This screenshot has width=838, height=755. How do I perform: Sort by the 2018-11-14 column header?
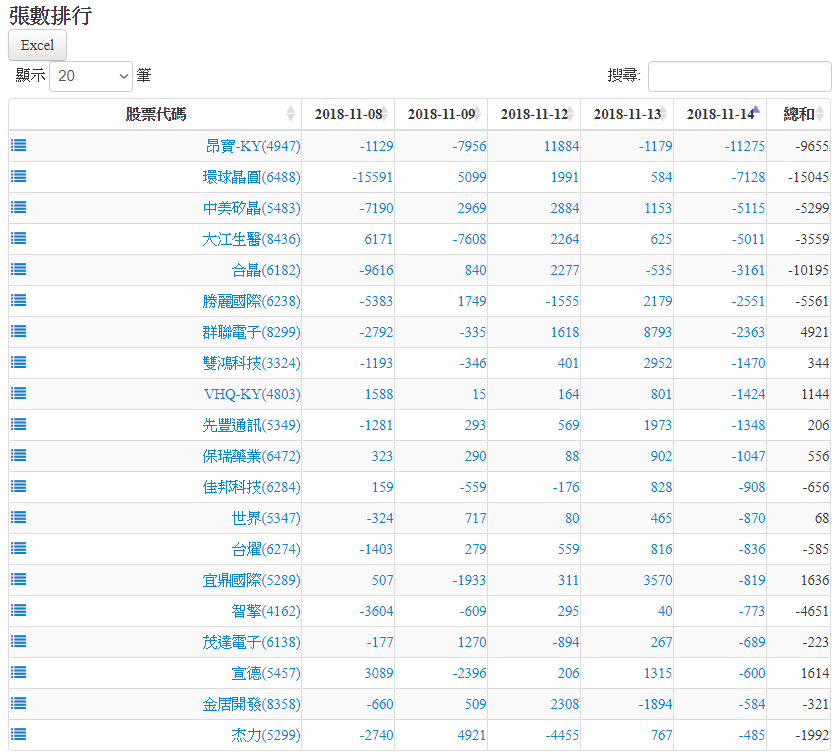coord(720,114)
